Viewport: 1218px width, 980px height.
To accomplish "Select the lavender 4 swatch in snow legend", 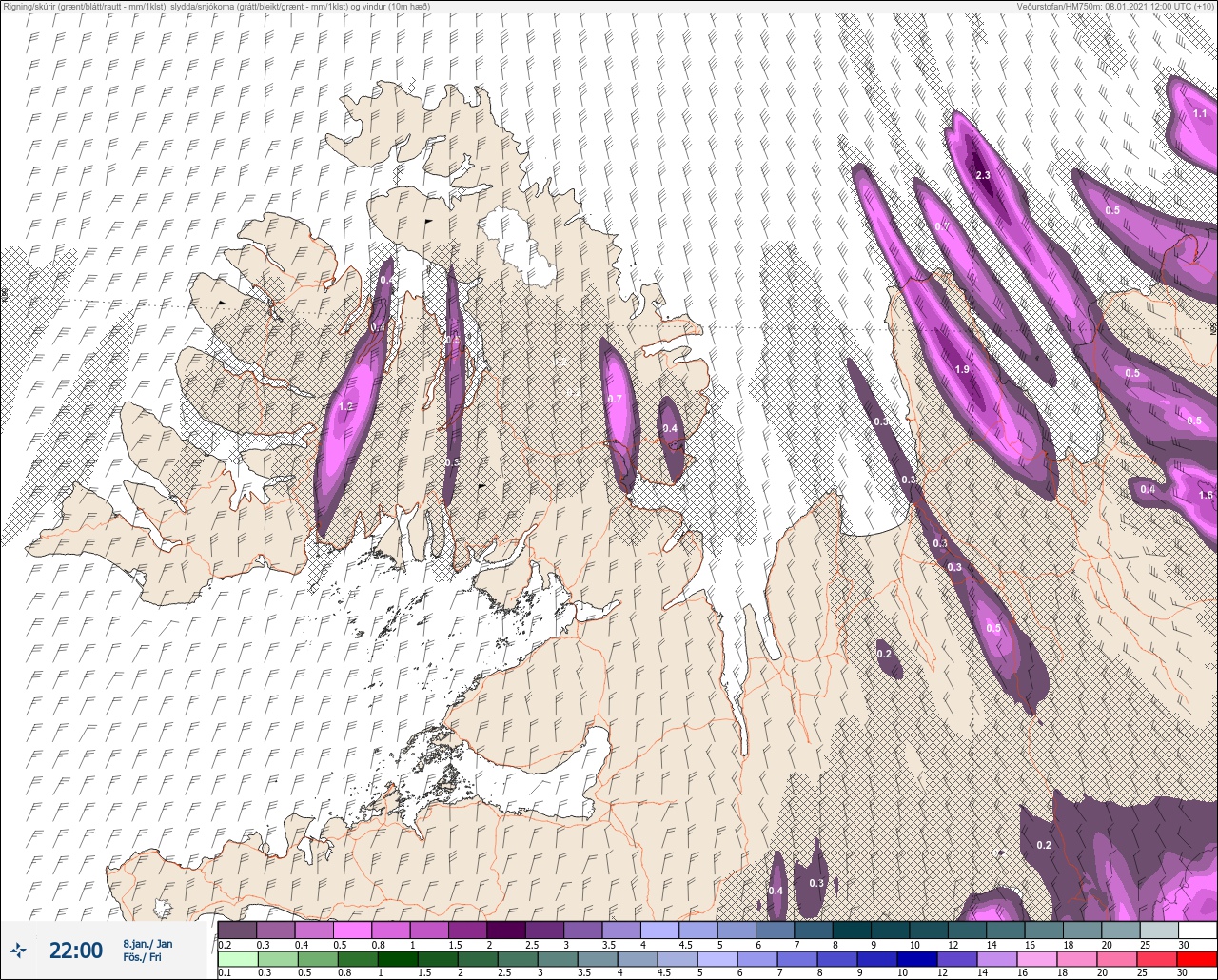I will coord(659,930).
